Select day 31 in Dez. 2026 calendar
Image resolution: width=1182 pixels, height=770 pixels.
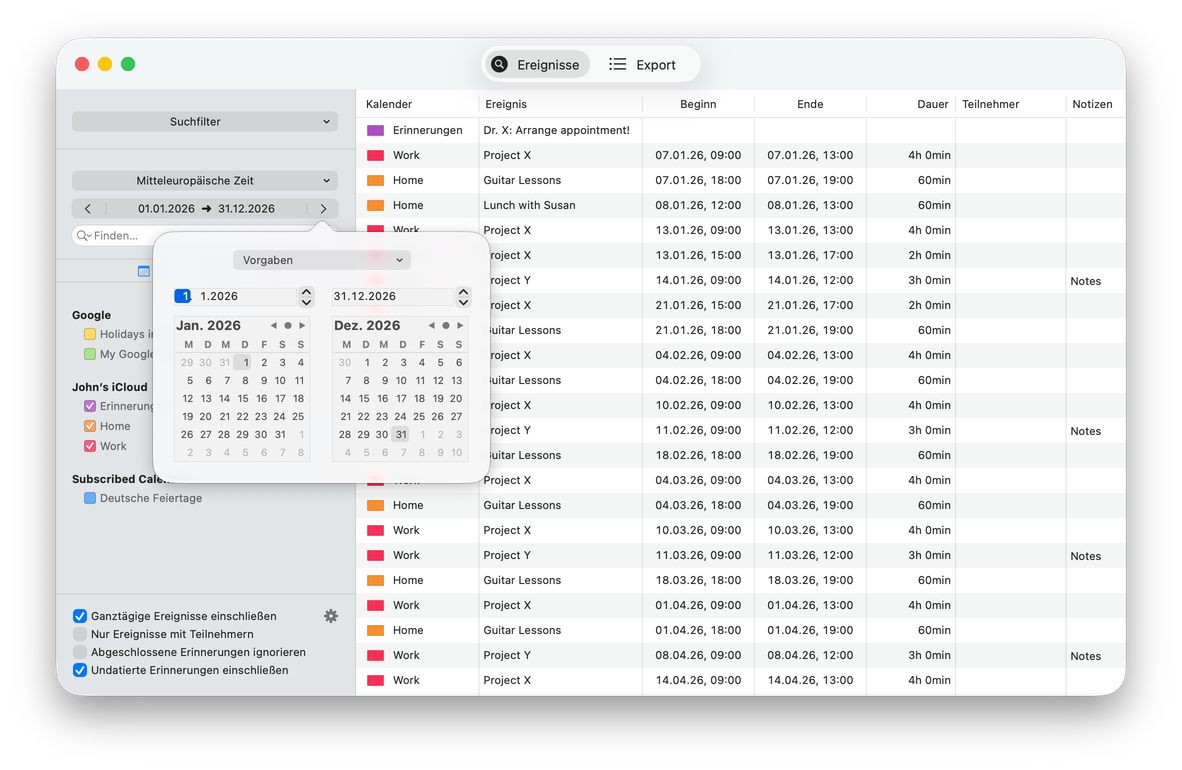coord(401,434)
